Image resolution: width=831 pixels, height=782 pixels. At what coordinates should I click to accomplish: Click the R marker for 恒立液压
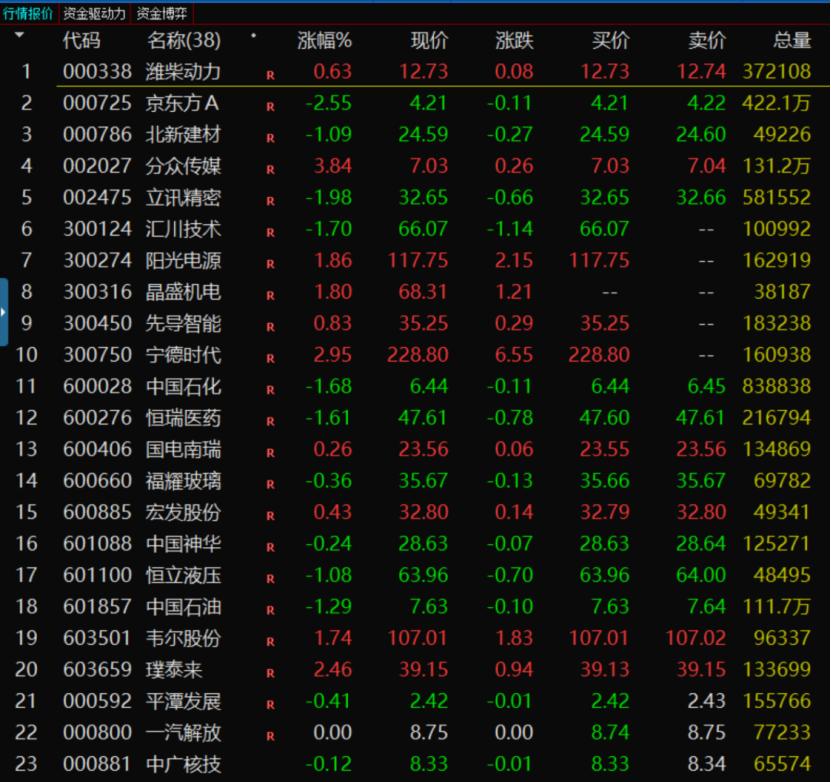coord(270,579)
